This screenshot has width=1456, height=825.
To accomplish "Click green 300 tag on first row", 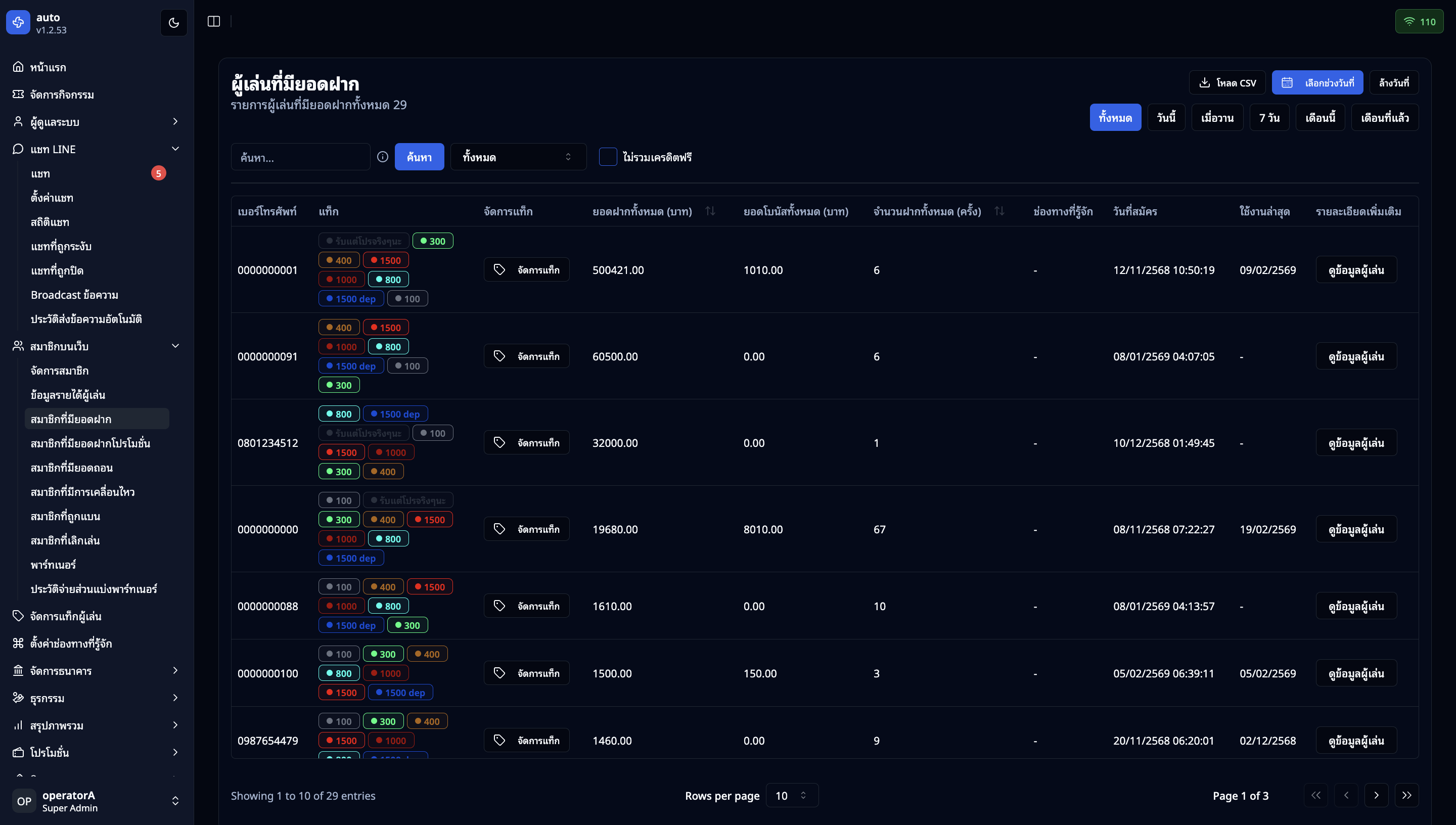I will click(x=433, y=241).
